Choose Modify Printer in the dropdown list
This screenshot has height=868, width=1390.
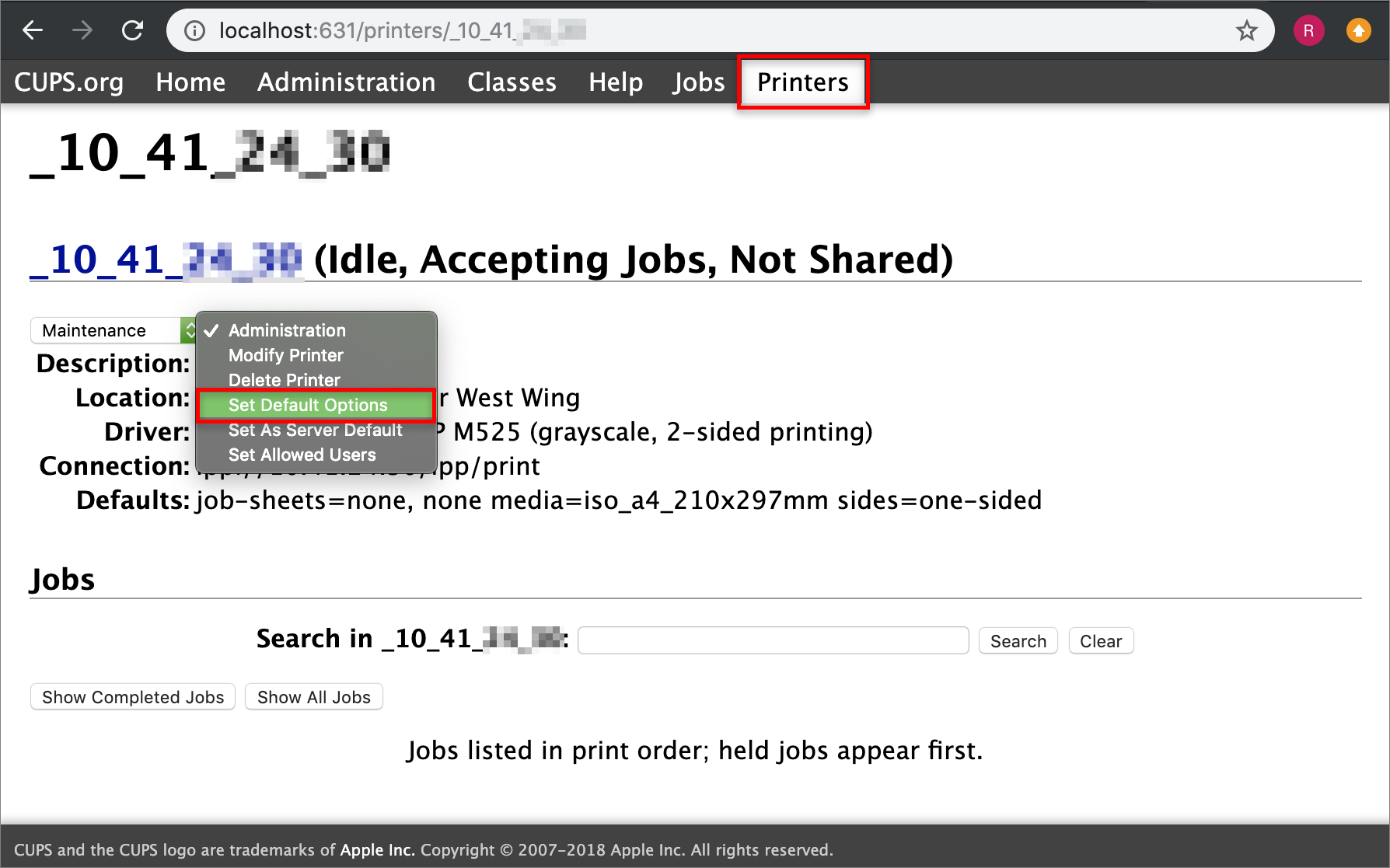pos(285,355)
